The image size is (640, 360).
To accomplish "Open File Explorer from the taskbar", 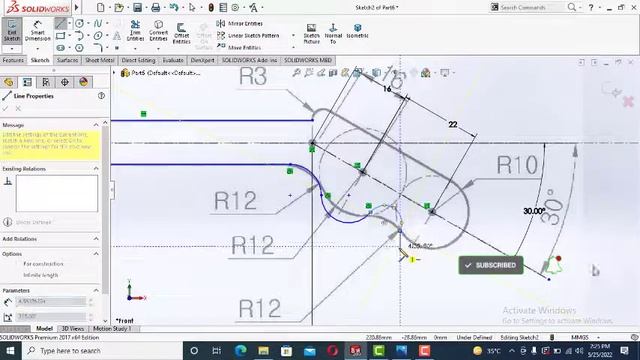I will (263, 351).
